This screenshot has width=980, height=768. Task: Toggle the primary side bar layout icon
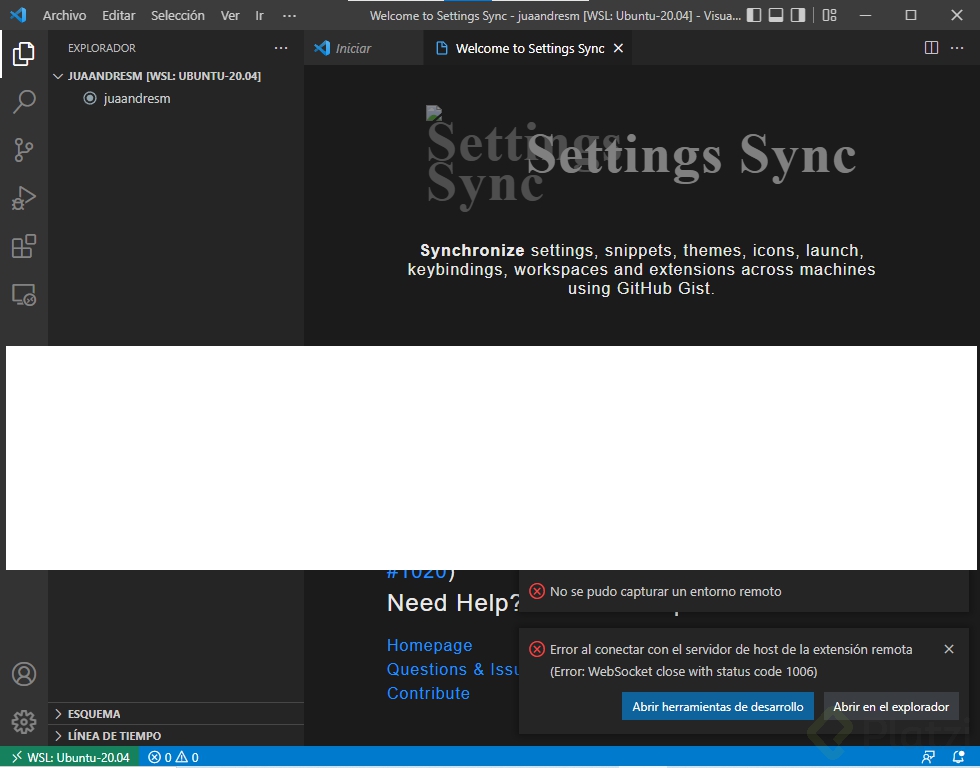coord(754,15)
